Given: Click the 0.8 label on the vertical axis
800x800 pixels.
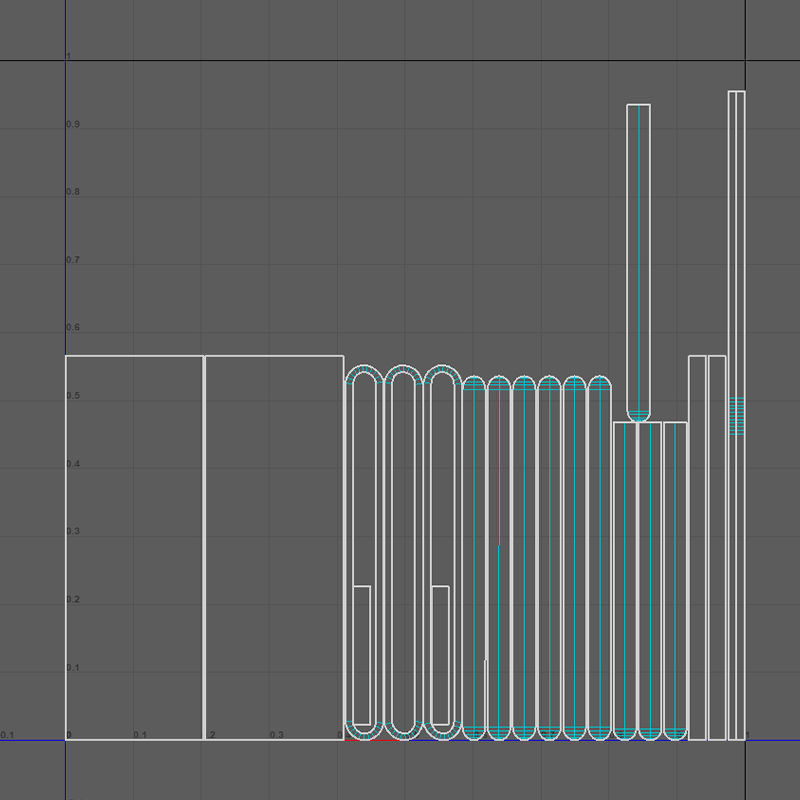Looking at the screenshot, I should 73,192.
